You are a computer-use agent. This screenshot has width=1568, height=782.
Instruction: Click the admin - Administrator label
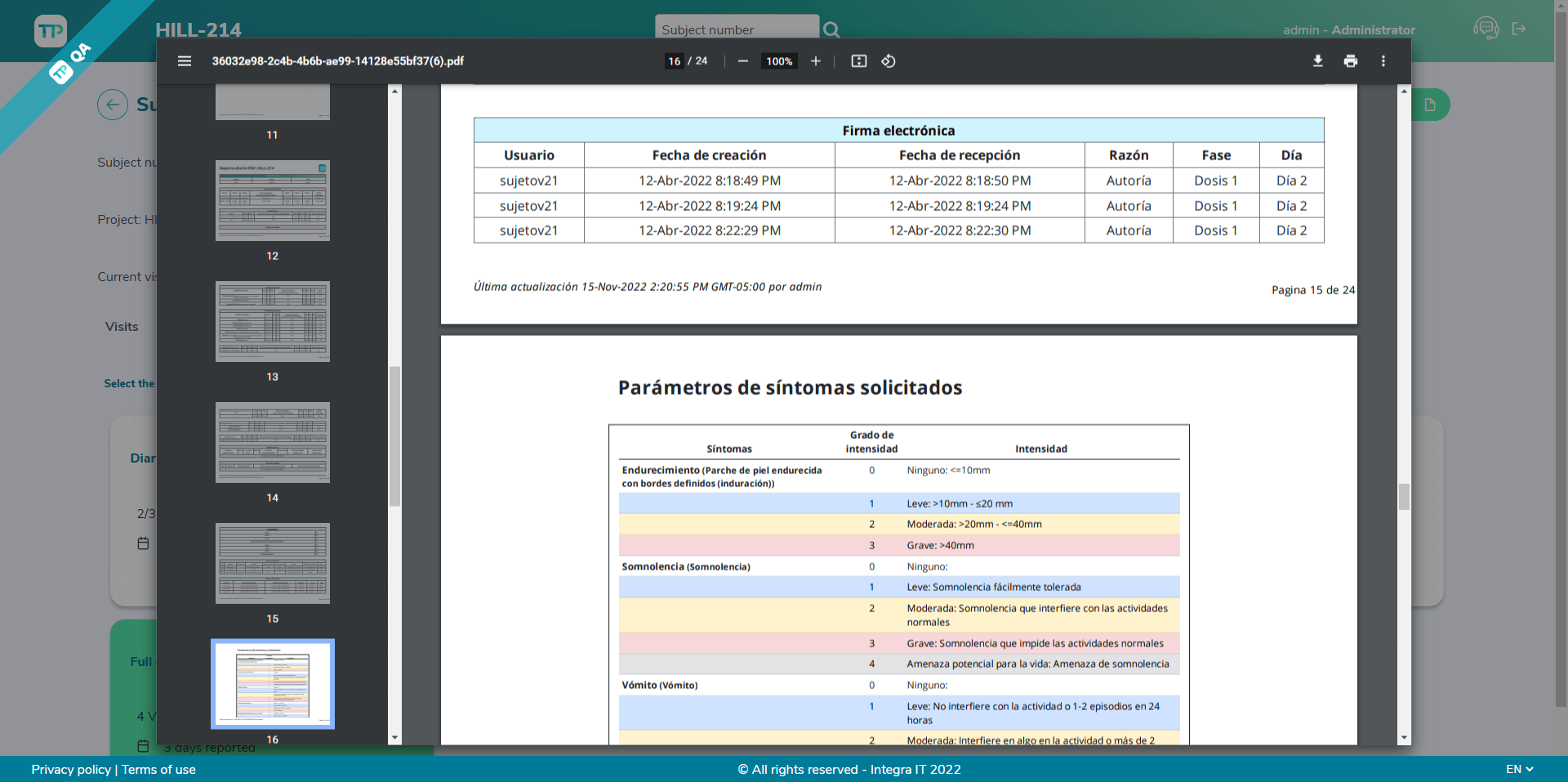click(1349, 29)
